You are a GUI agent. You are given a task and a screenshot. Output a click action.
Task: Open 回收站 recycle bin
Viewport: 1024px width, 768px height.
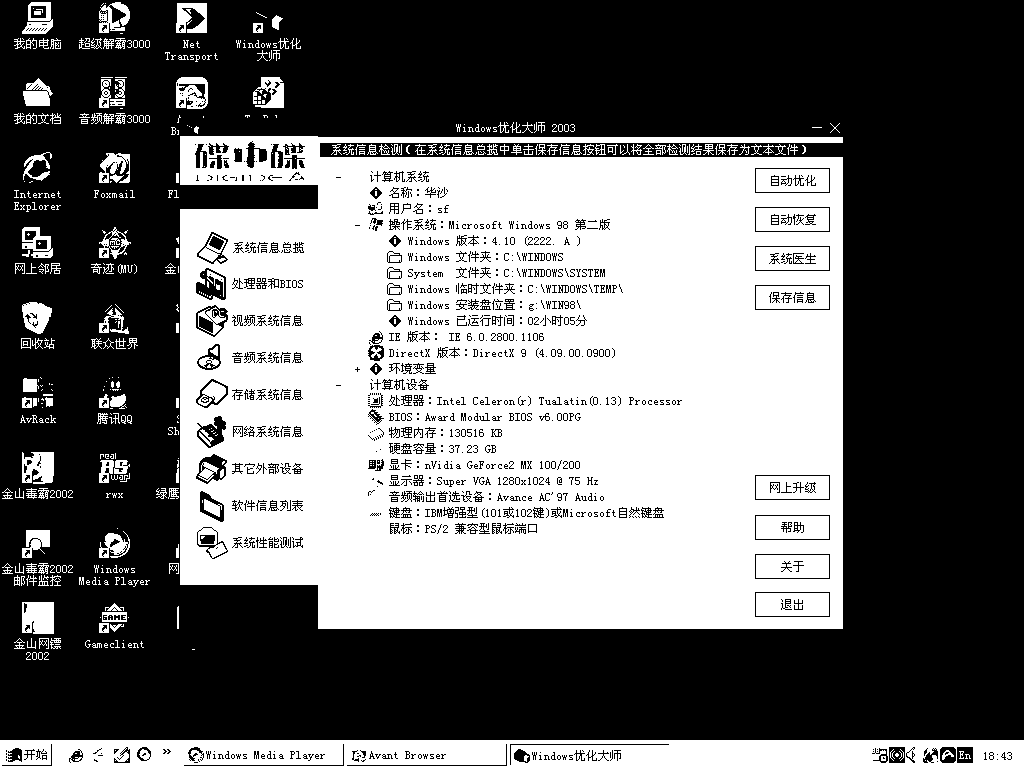click(37, 326)
